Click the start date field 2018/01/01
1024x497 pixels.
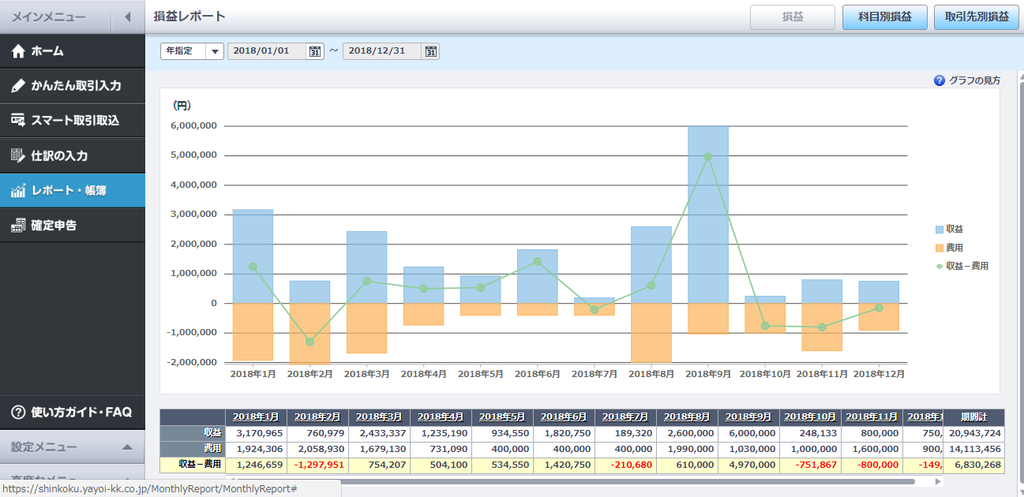(x=266, y=51)
